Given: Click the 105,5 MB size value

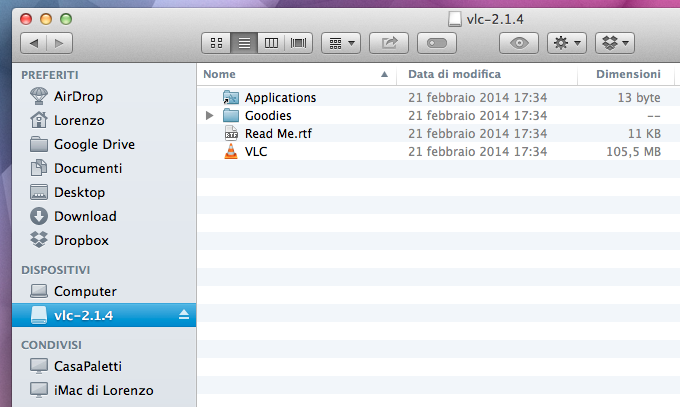Looking at the screenshot, I should [633, 152].
